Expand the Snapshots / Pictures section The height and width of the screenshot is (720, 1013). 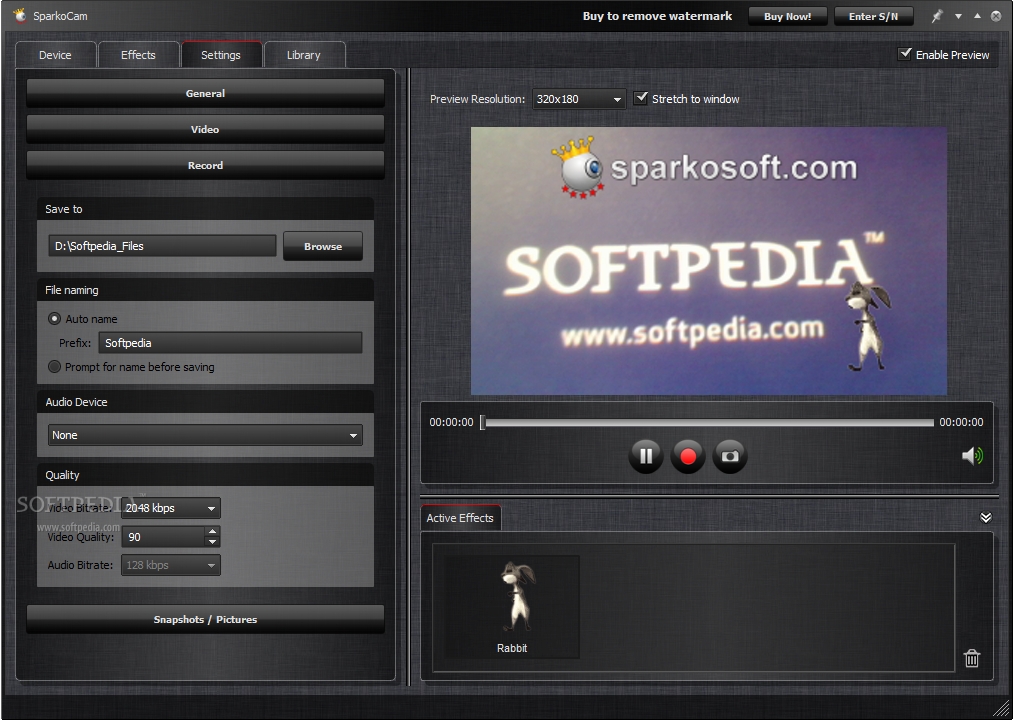coord(205,619)
